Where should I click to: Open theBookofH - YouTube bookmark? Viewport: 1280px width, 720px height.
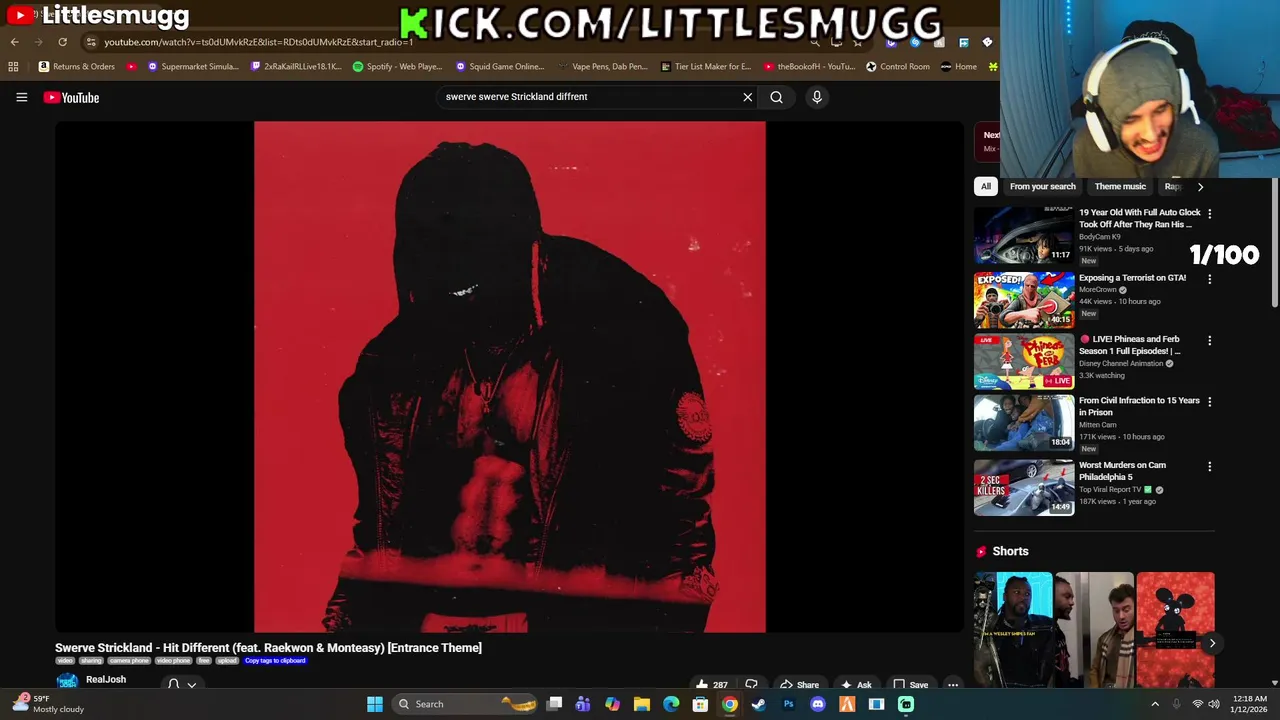808,67
